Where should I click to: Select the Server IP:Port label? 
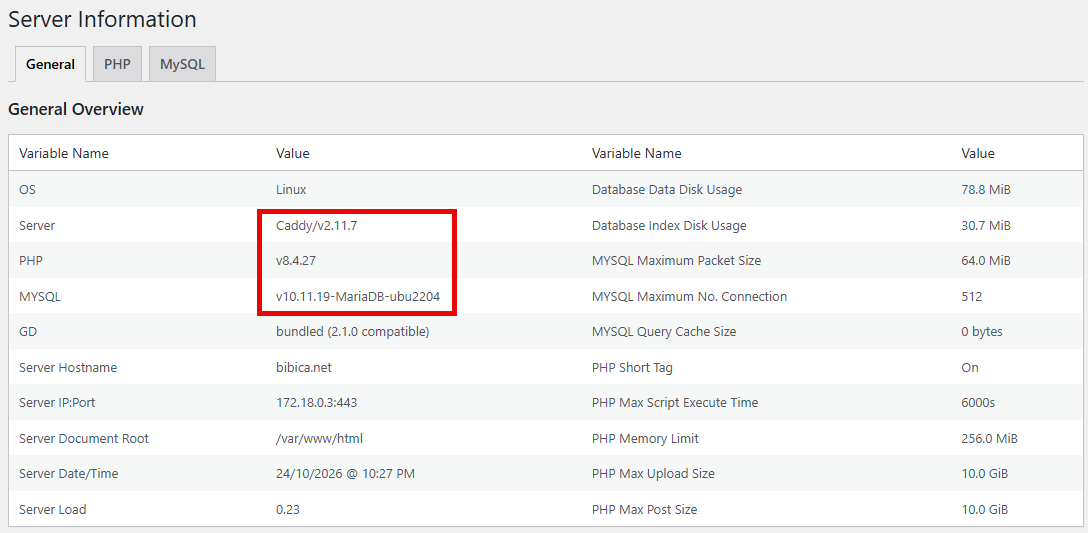(57, 403)
